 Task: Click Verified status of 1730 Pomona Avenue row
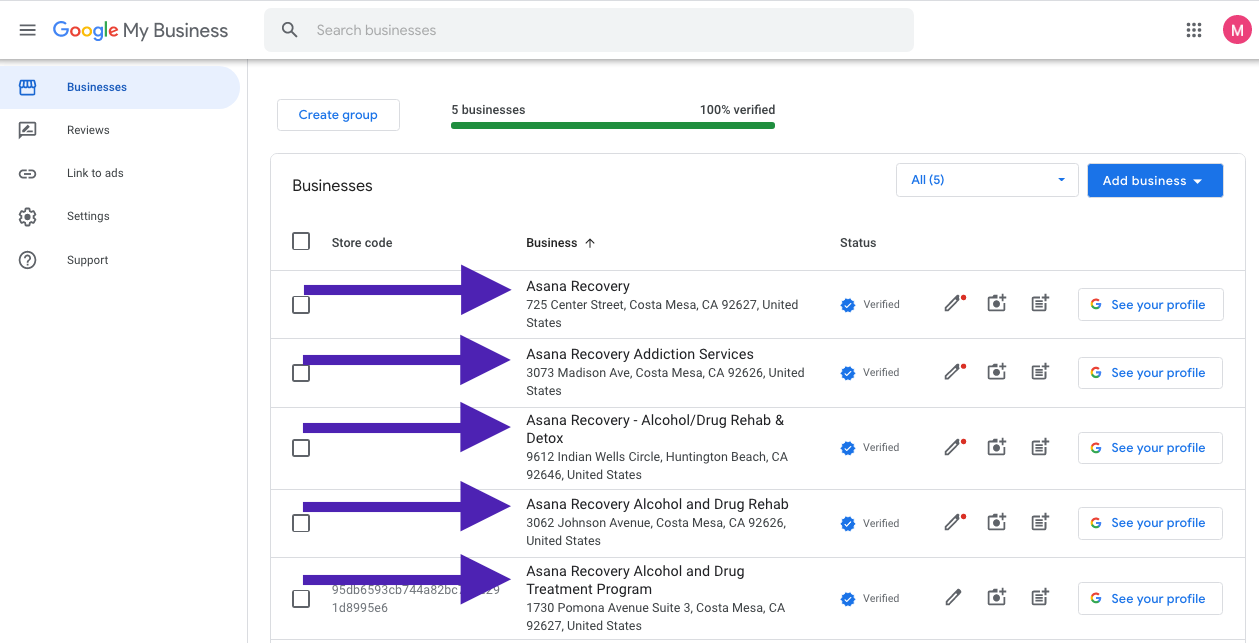pos(870,599)
